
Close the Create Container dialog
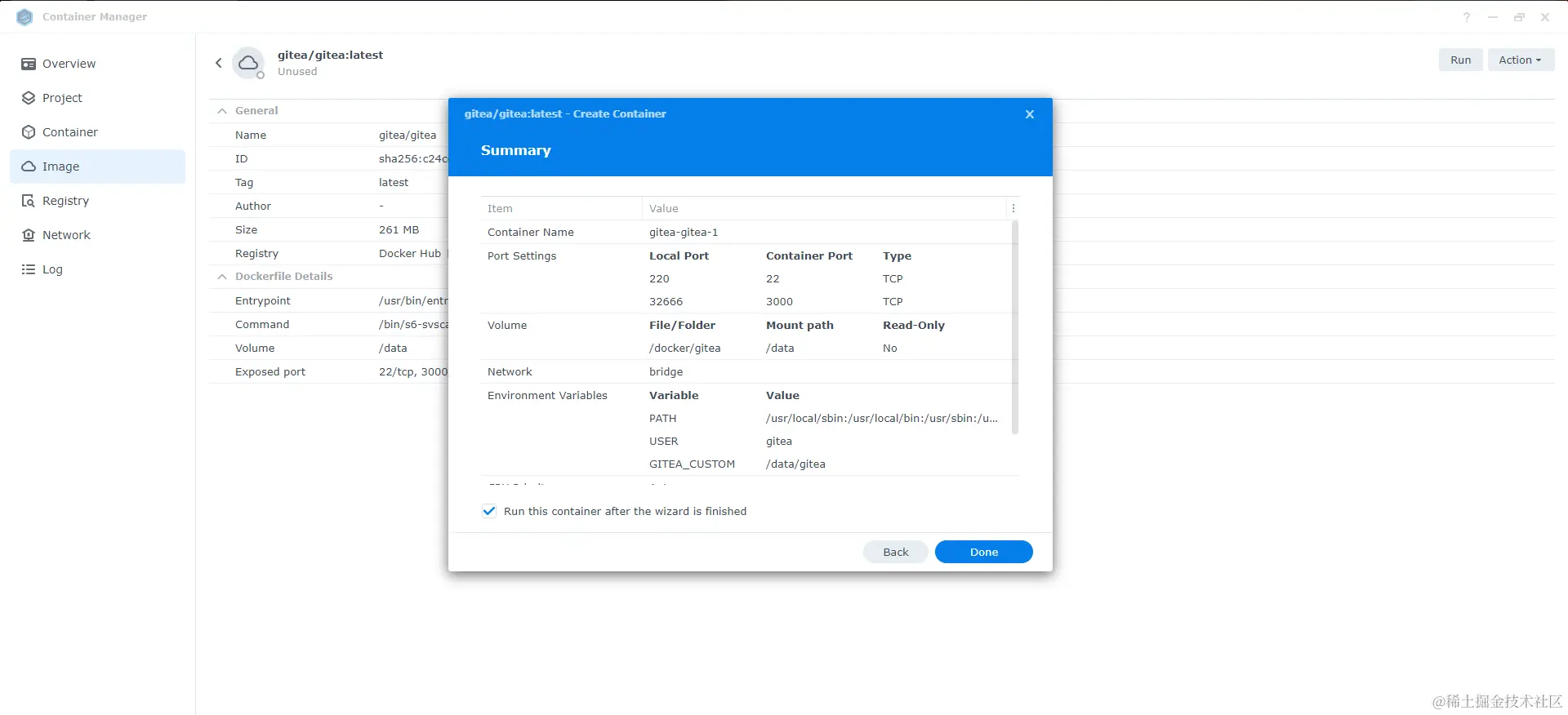[x=1030, y=114]
